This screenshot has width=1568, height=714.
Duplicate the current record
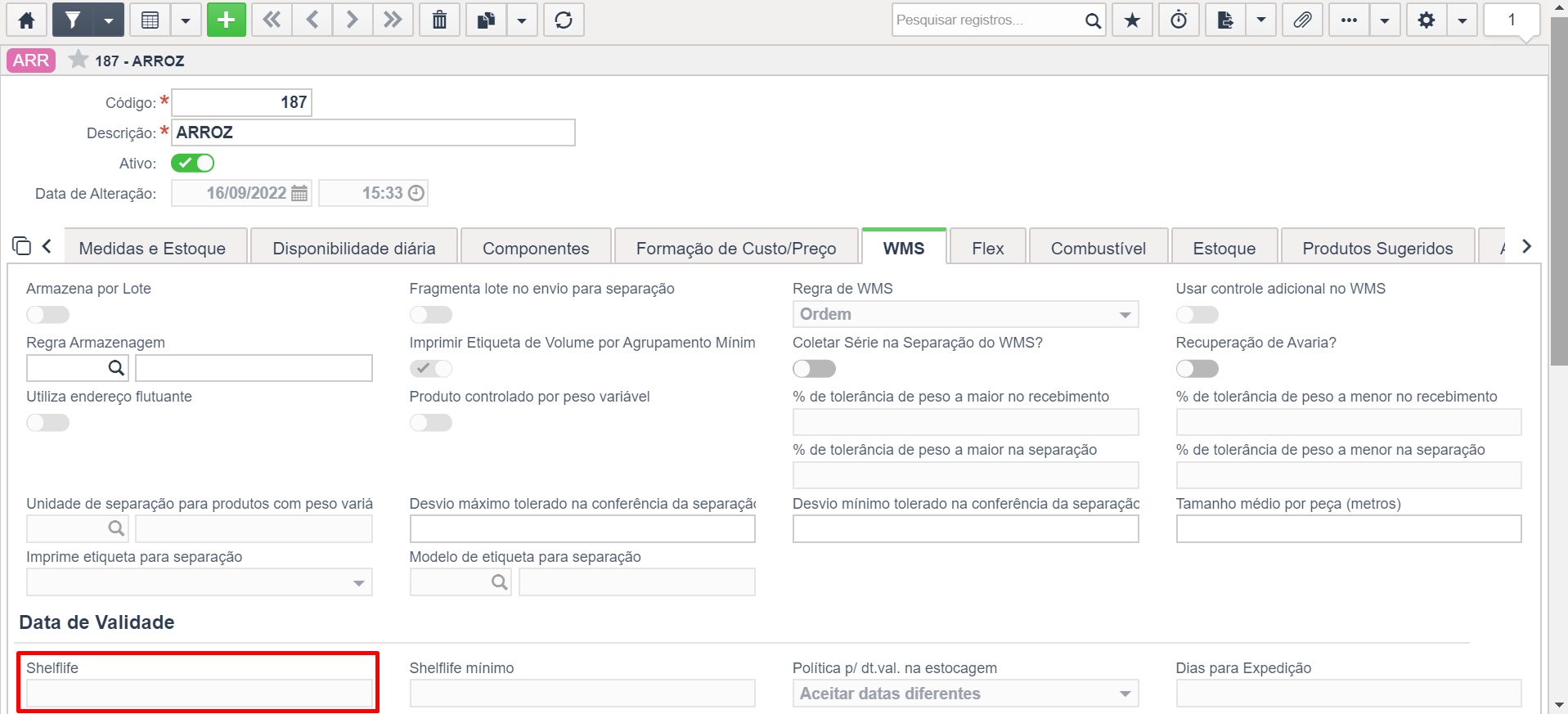coord(487,20)
